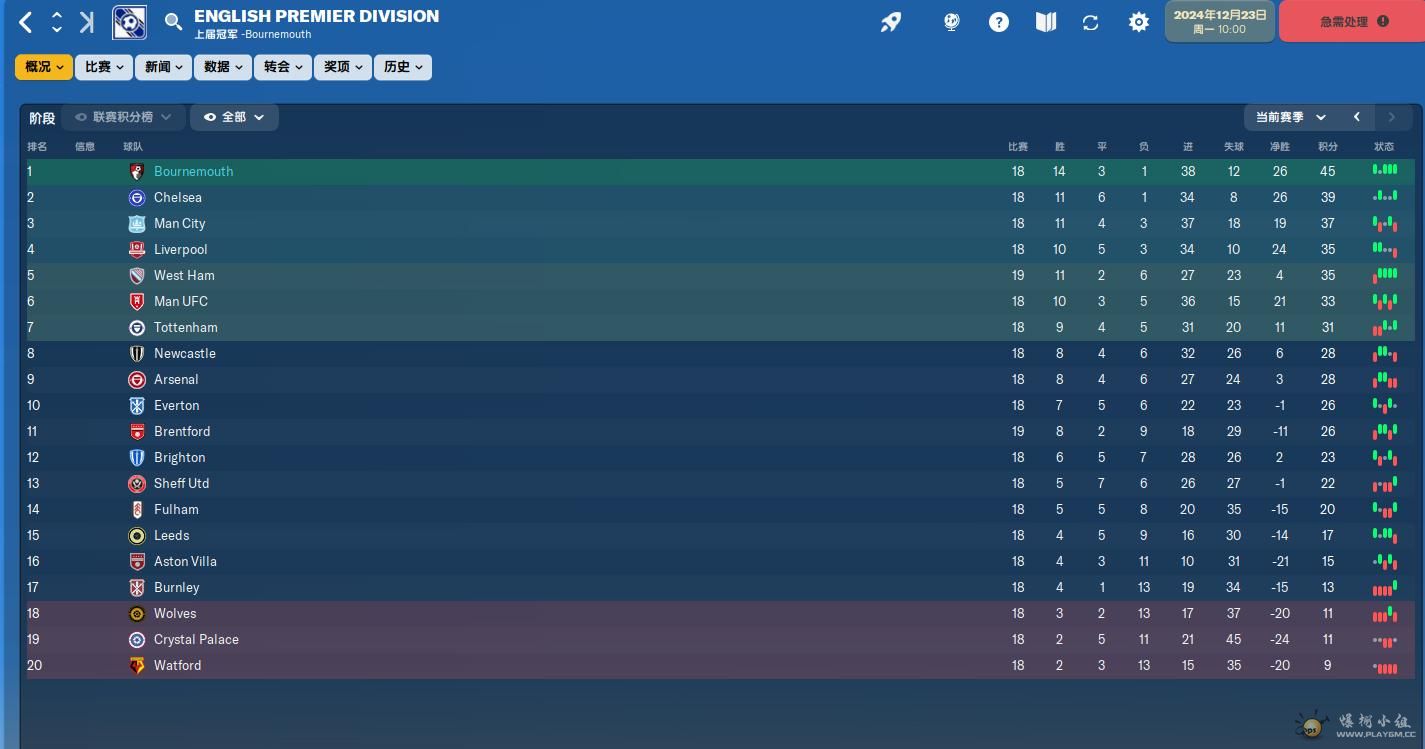Click the back navigation arrow
Image resolution: width=1425 pixels, height=749 pixels.
(x=26, y=22)
